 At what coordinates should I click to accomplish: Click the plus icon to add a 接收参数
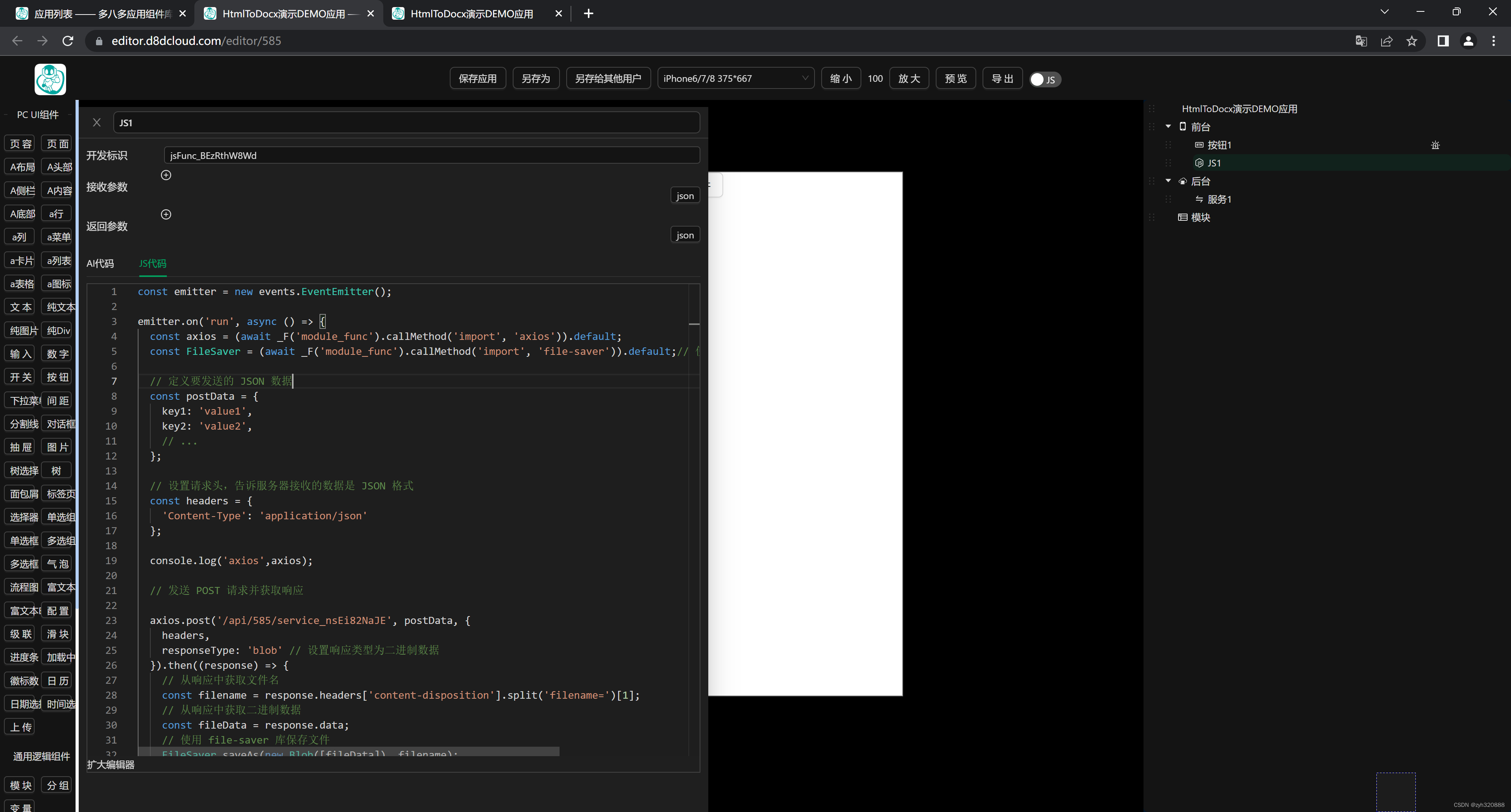click(166, 175)
